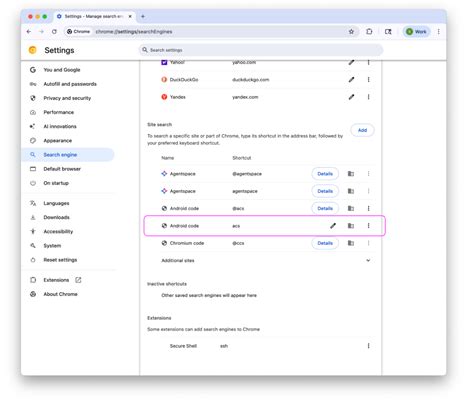This screenshot has height=403, width=474.
Task: Open About Chrome page
Action: coord(60,294)
